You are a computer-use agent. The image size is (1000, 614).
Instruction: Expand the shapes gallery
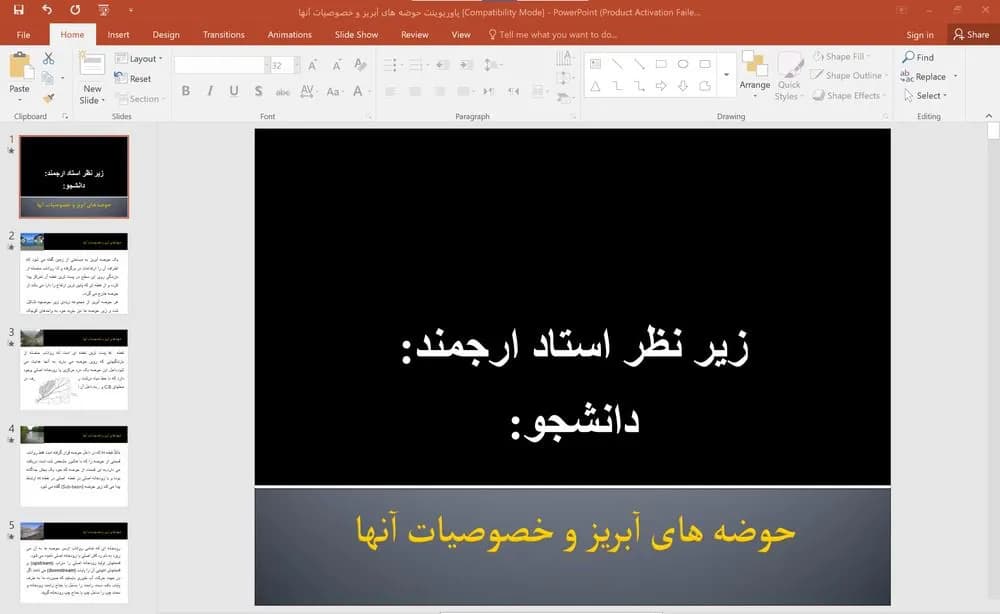click(726, 75)
